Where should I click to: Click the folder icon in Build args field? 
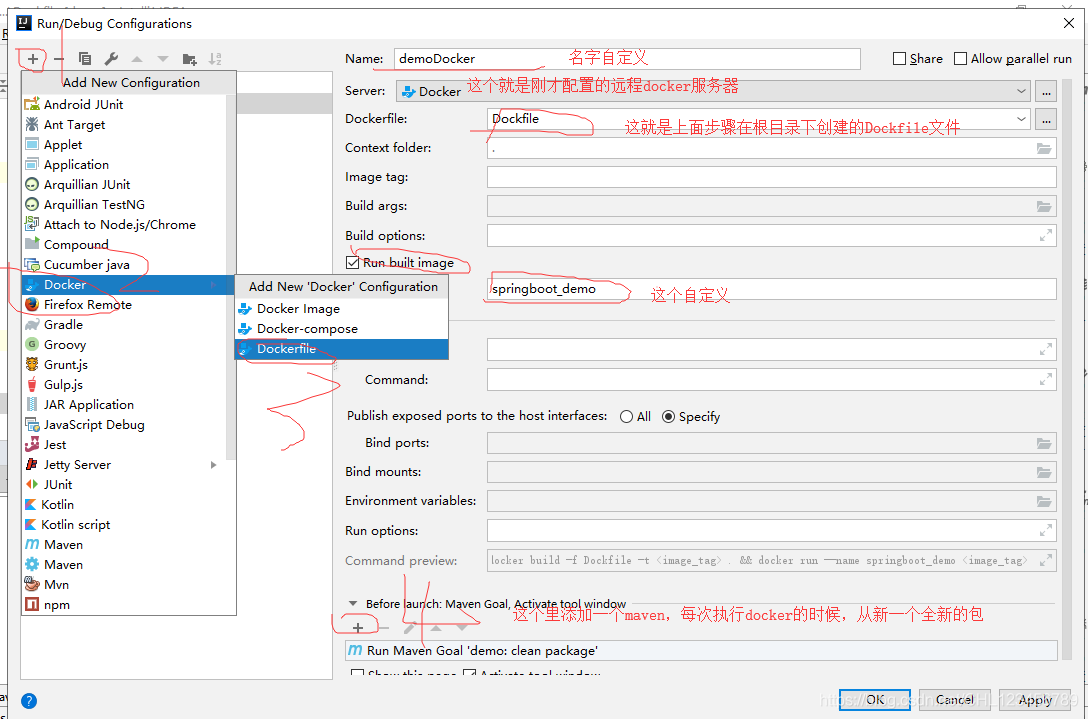pyautogui.click(x=1044, y=207)
